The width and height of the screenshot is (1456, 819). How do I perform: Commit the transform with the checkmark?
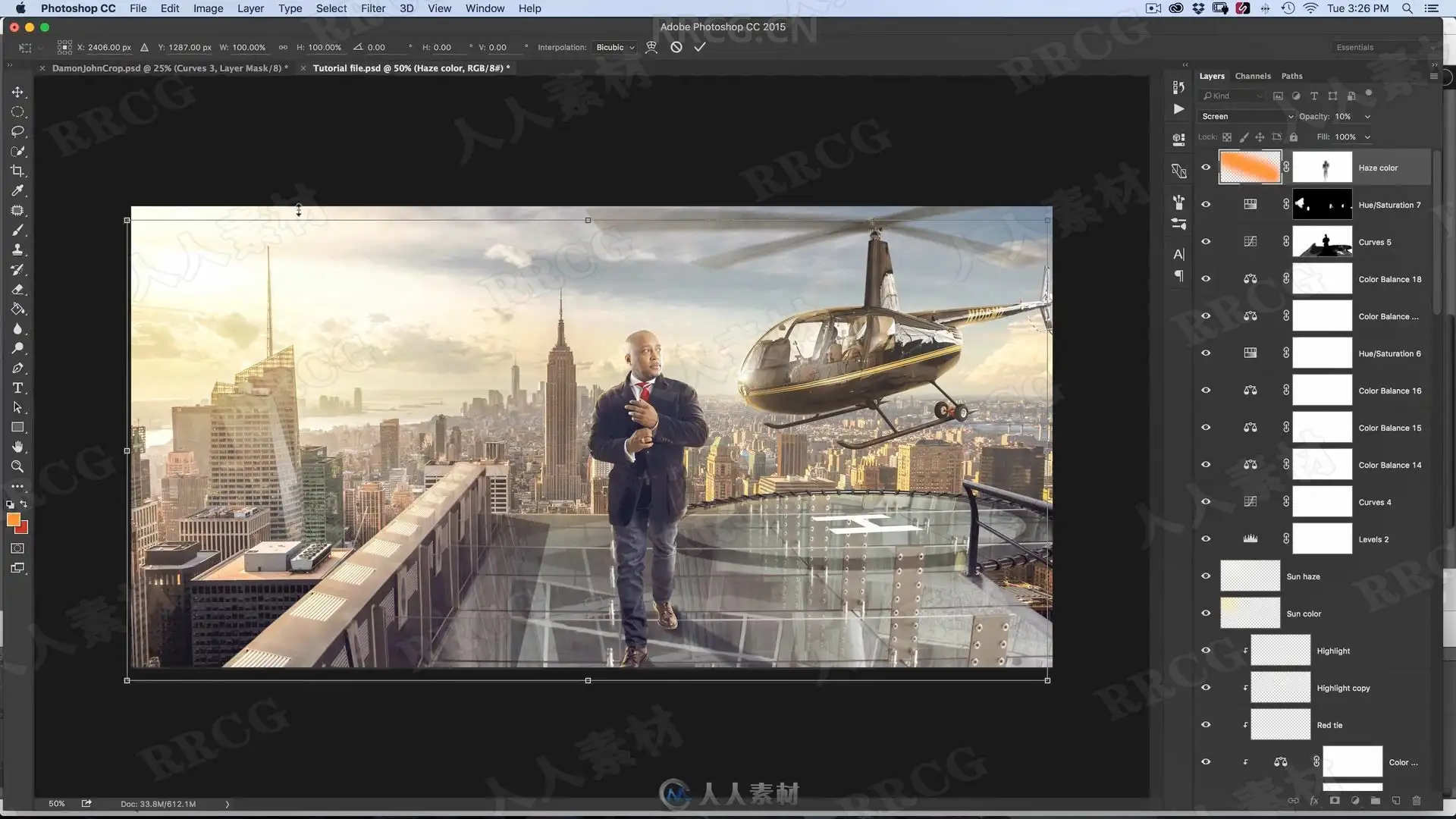(x=699, y=47)
